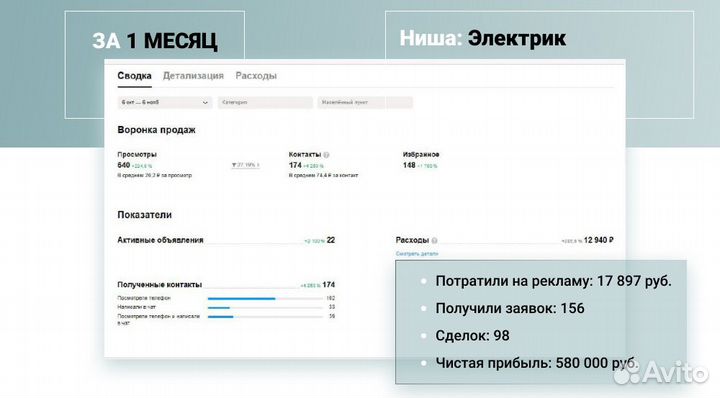Click the Ниша: Электрик heading
This screenshot has width=720, height=398.
coord(483,38)
